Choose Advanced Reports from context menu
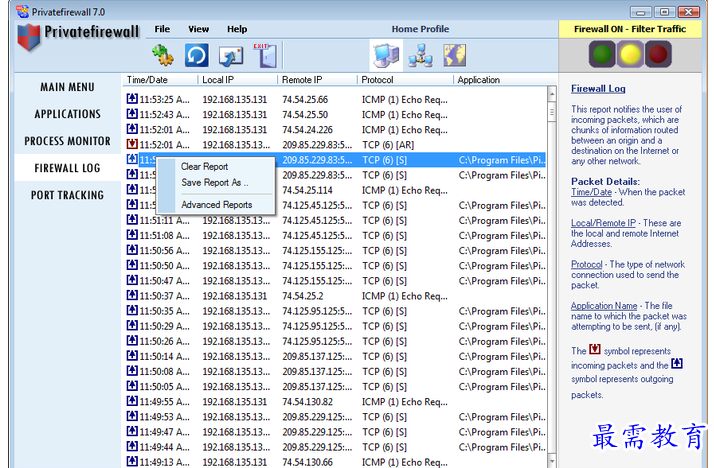Viewport: 714px width, 468px height. click(215, 205)
